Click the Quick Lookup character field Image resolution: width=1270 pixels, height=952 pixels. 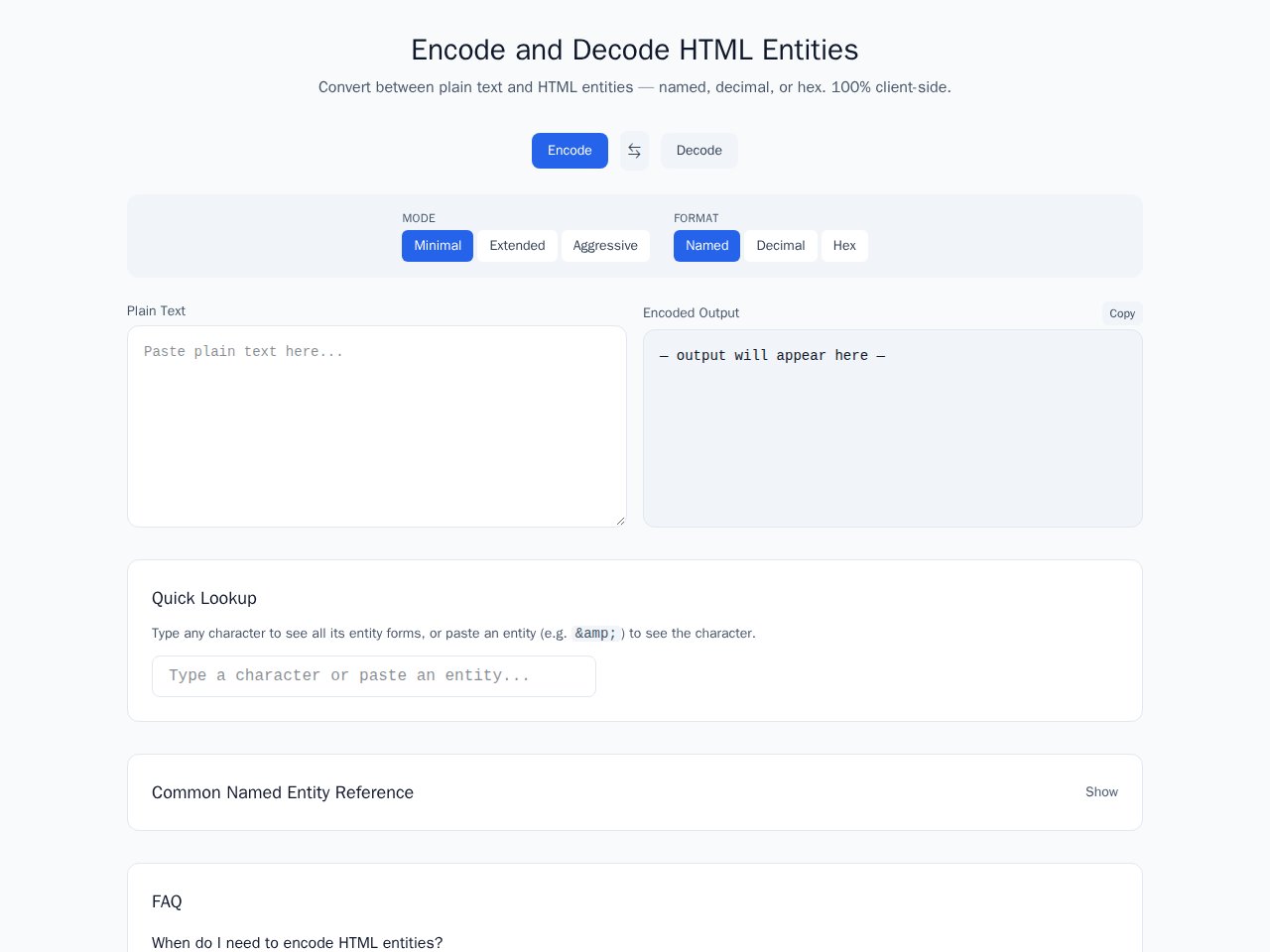374,676
